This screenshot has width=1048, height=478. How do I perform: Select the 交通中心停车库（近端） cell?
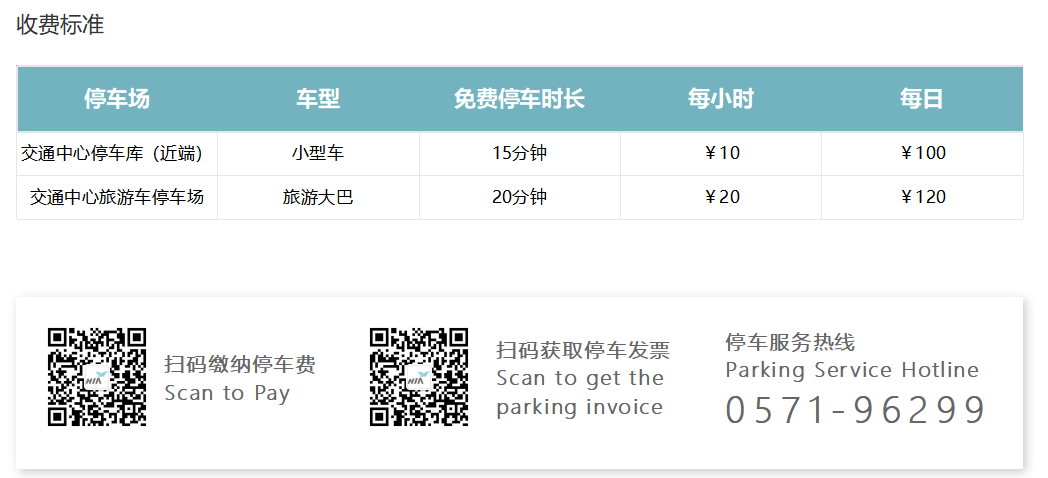click(x=117, y=154)
